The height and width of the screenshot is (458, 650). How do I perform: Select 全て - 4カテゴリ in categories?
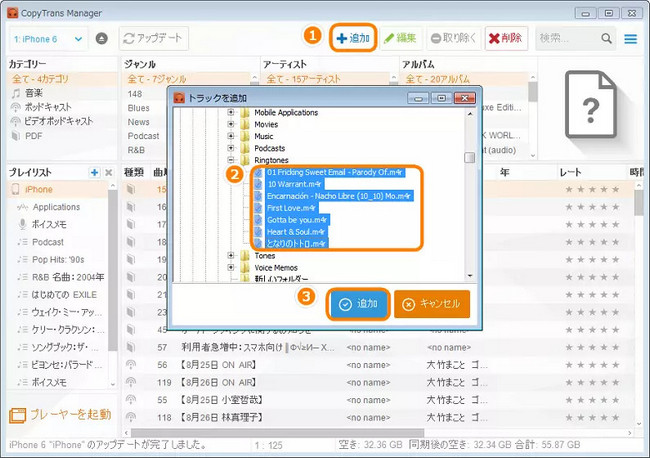[x=62, y=79]
